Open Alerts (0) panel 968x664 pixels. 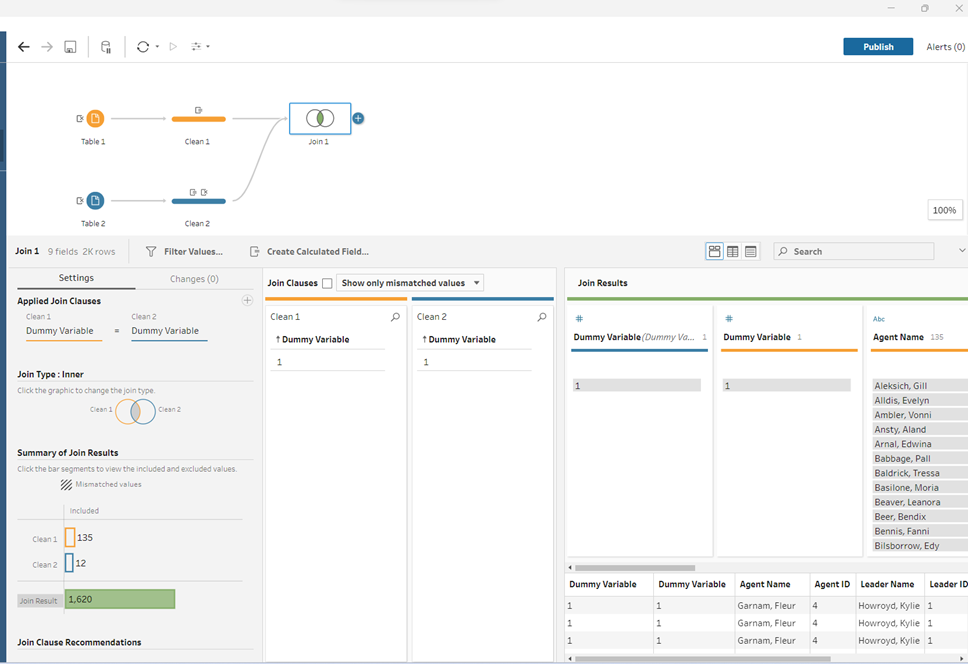945,47
